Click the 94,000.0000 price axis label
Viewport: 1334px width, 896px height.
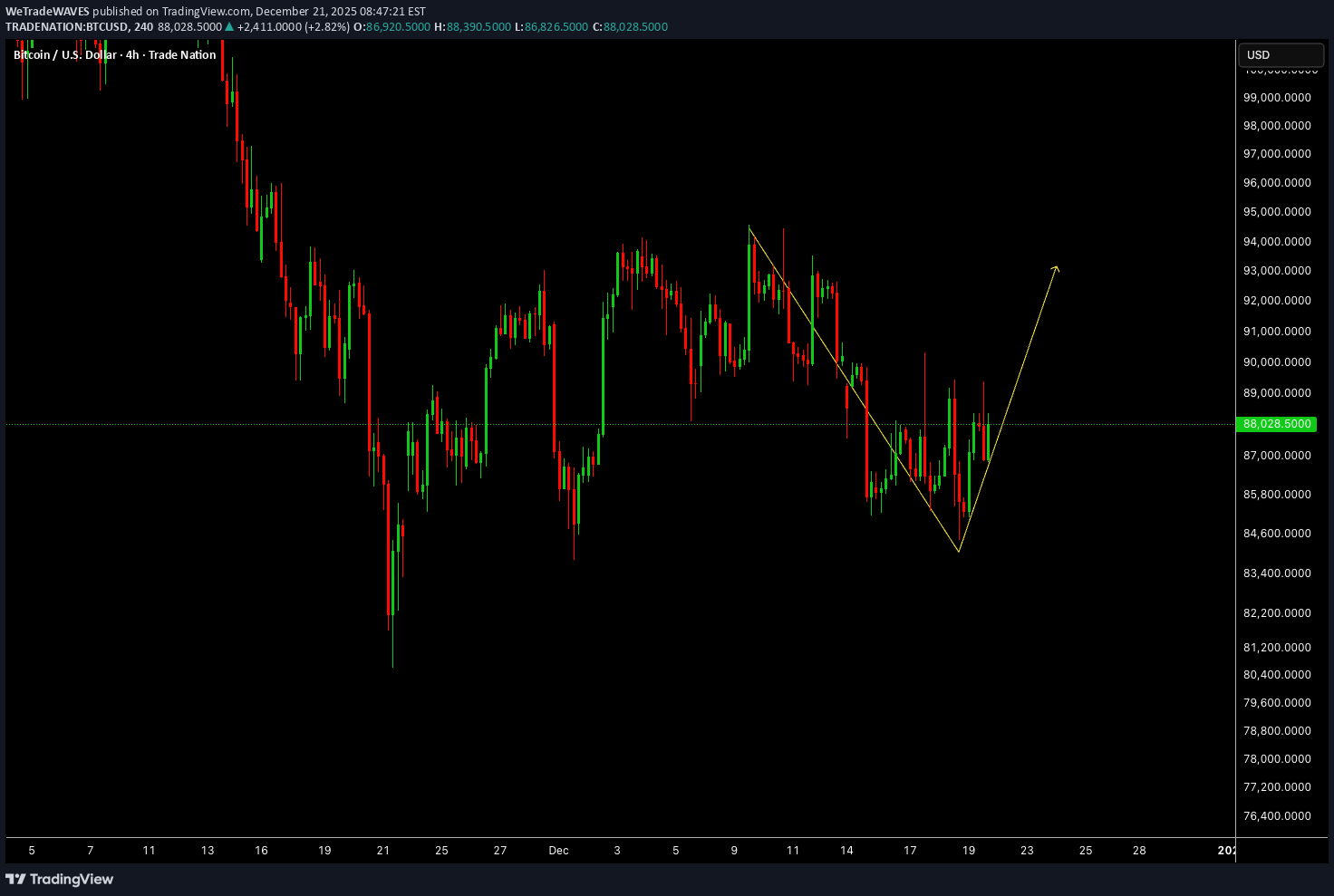click(x=1277, y=242)
